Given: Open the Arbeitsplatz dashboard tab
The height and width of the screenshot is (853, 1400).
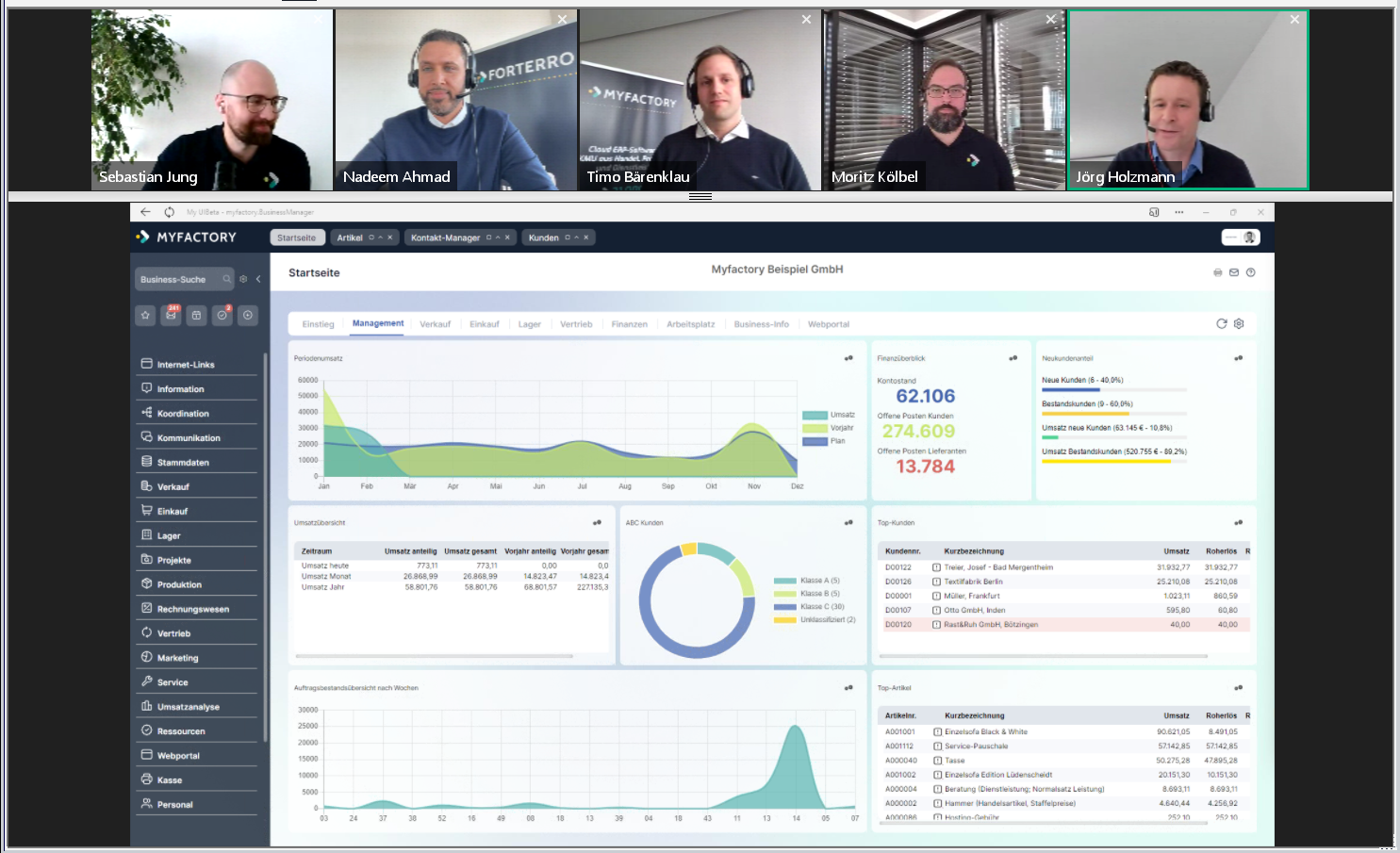Looking at the screenshot, I should [691, 324].
